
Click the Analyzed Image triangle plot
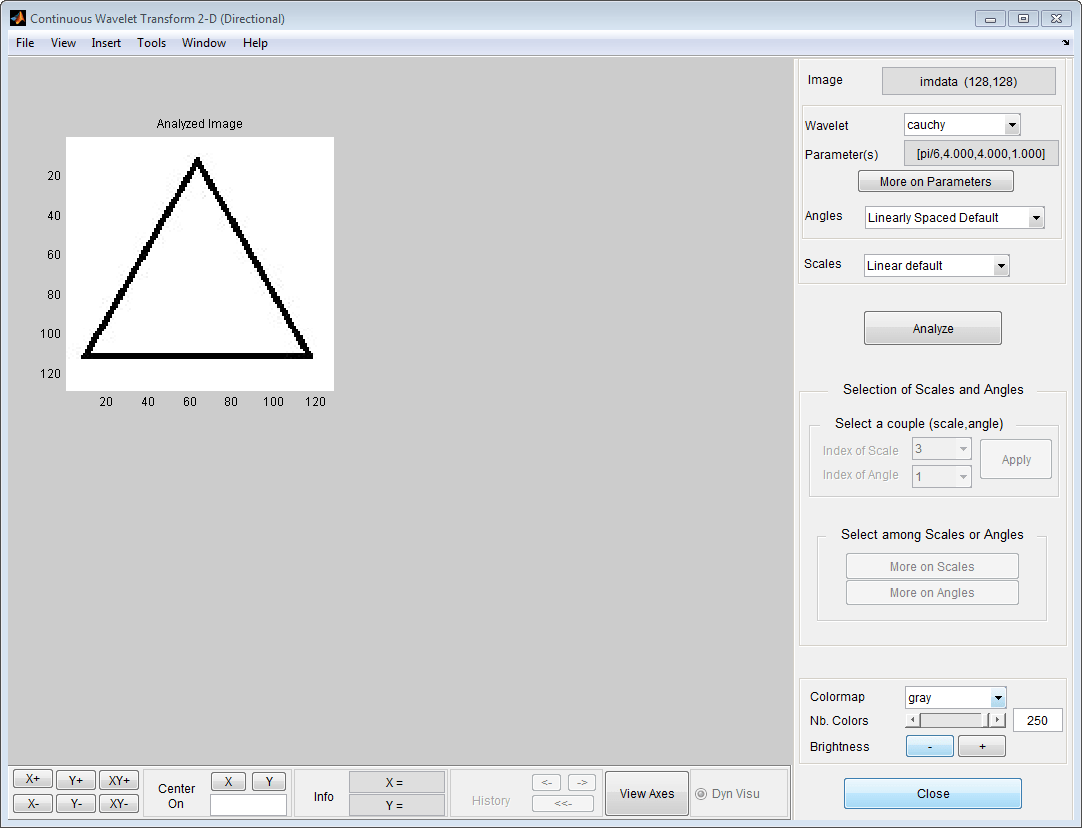point(199,264)
